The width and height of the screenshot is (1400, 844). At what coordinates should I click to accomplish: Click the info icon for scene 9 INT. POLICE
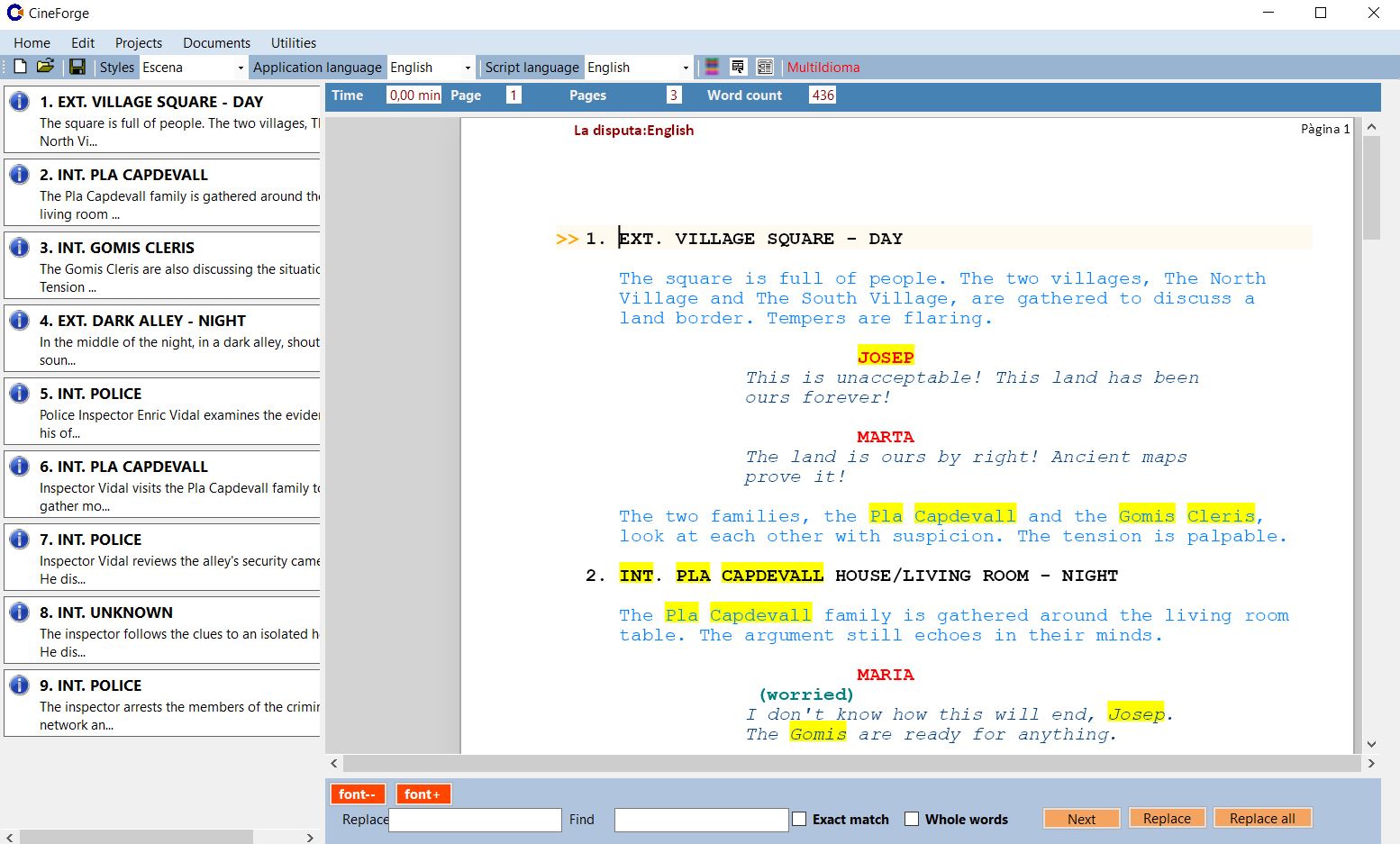19,683
